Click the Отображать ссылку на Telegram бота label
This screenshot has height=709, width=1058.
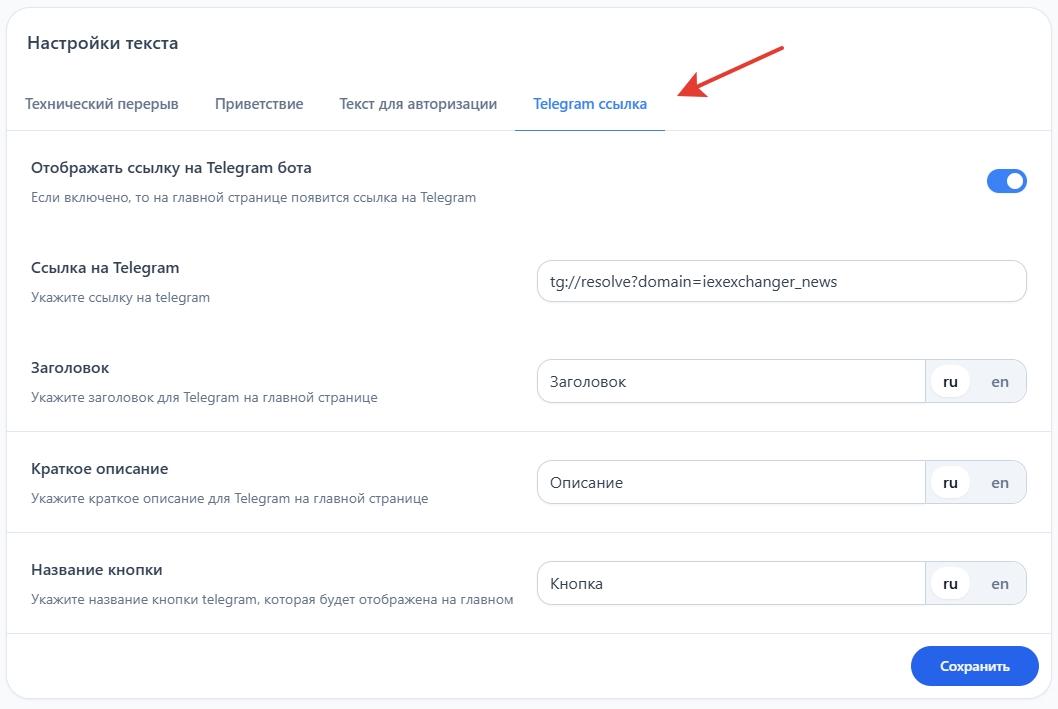[x=178, y=168]
